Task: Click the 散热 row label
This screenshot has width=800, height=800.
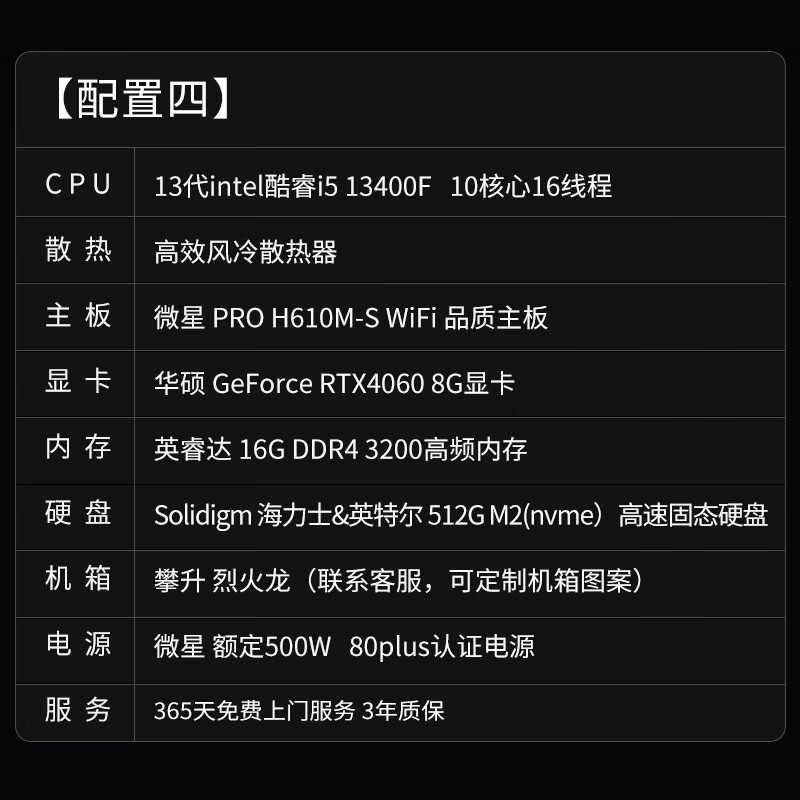Action: tap(78, 251)
